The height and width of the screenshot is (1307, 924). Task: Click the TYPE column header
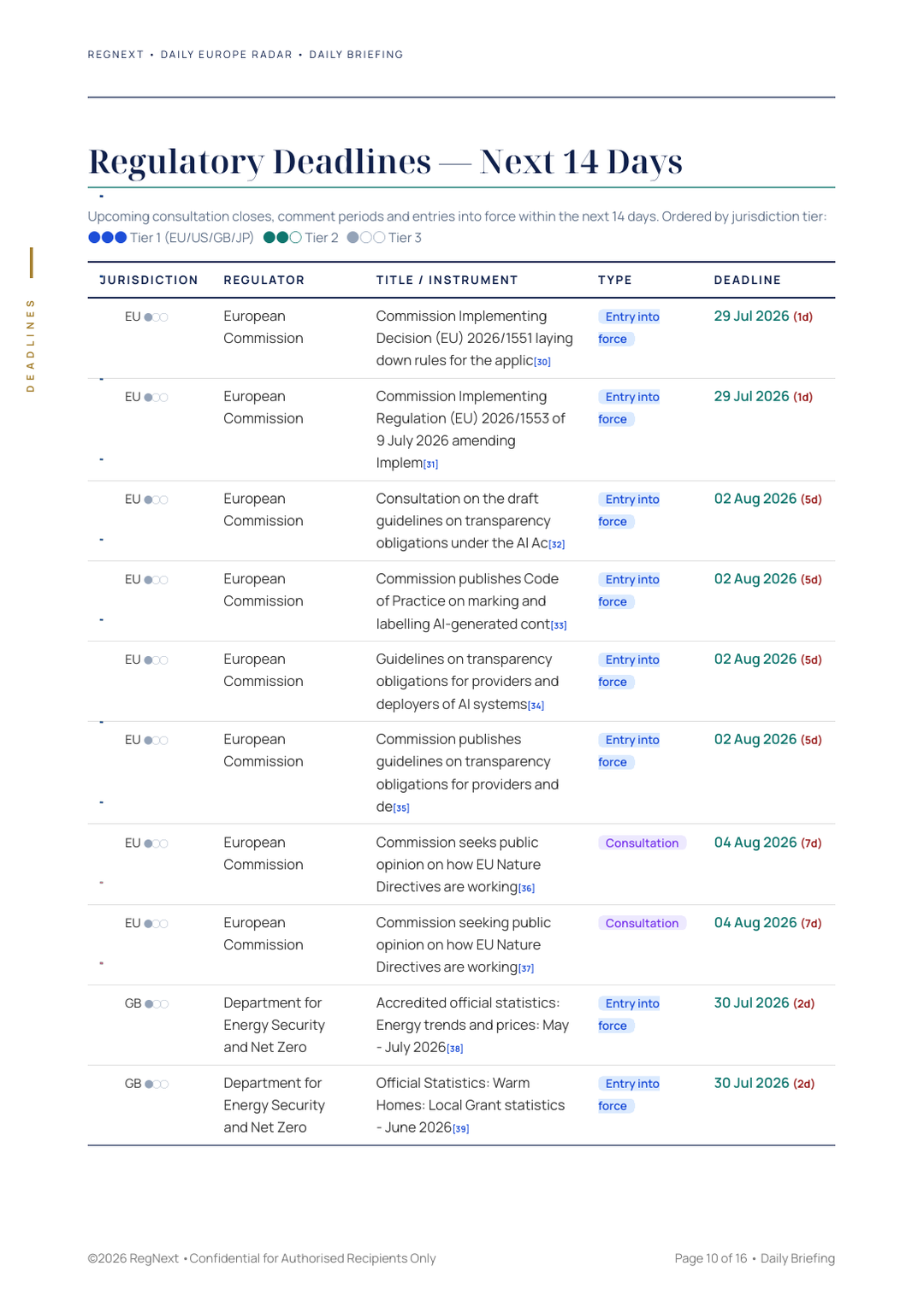point(615,281)
